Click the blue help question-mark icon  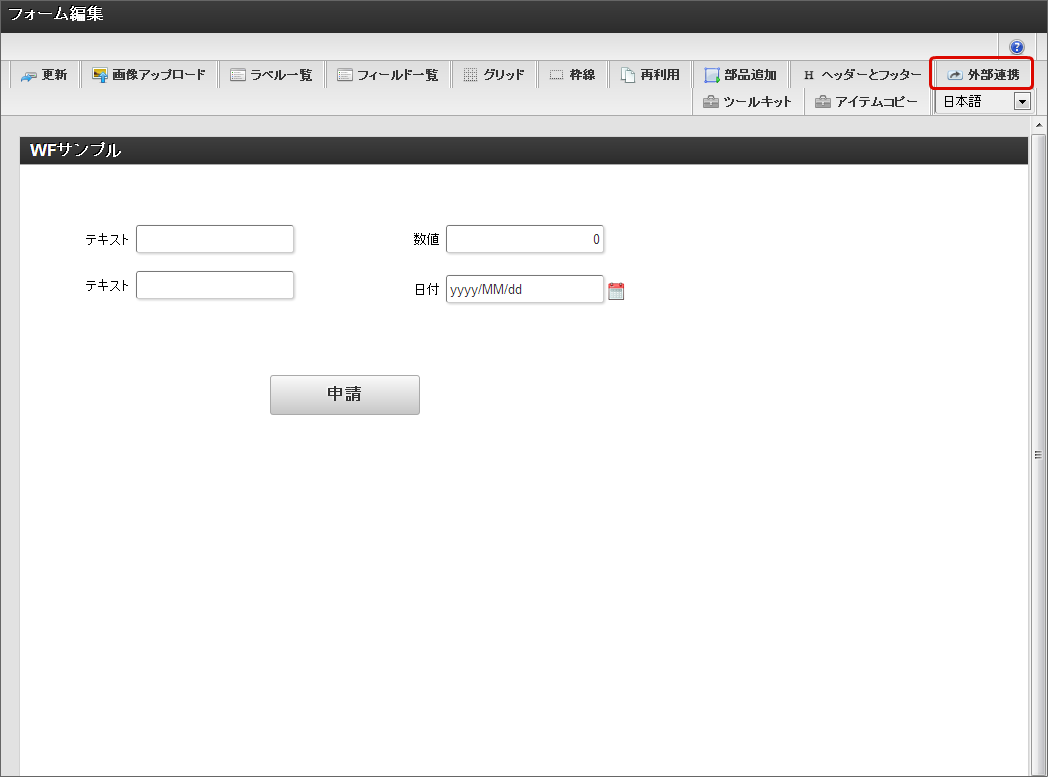1016,47
